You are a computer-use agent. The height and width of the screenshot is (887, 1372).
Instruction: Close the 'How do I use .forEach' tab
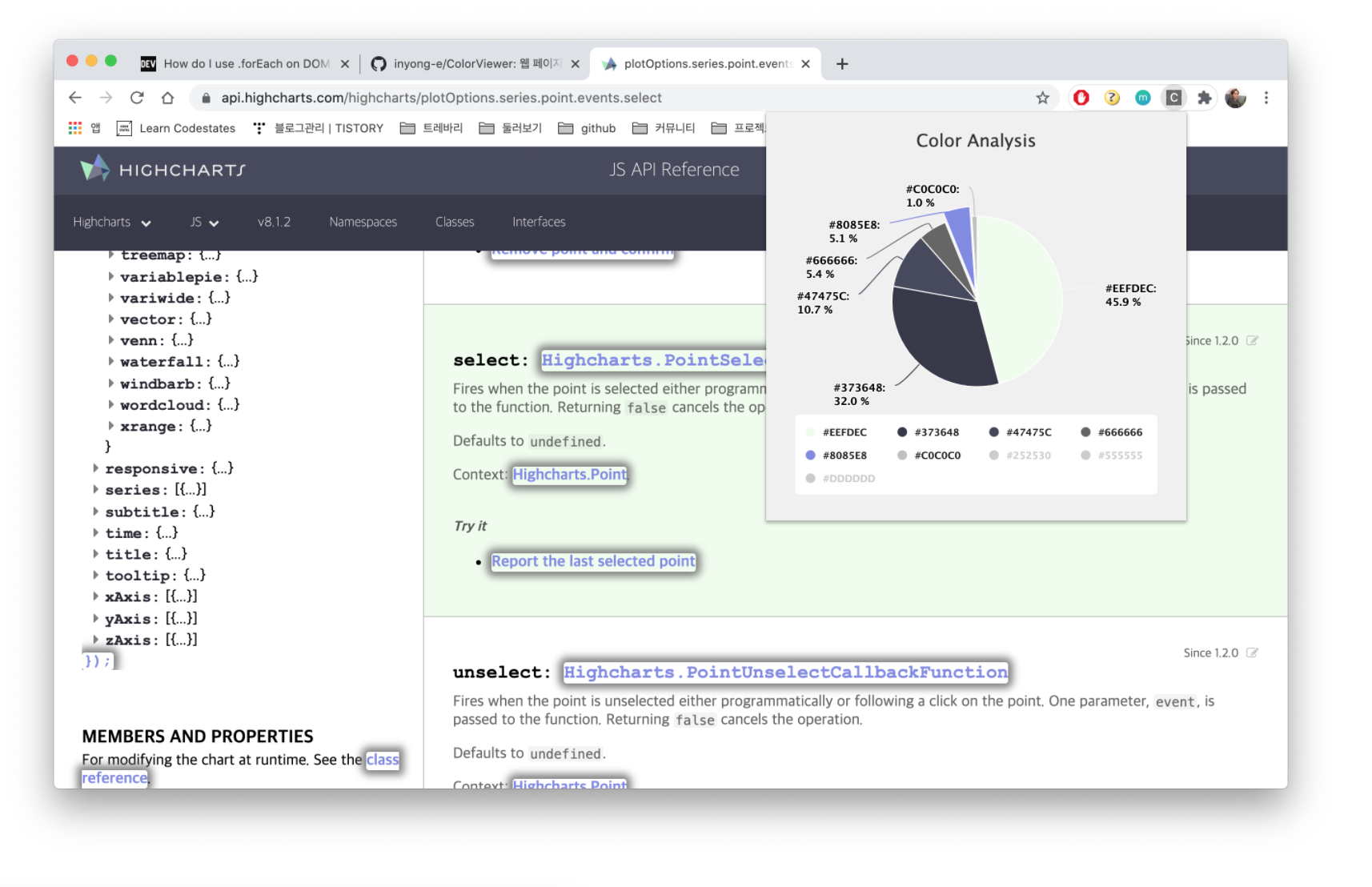(345, 64)
